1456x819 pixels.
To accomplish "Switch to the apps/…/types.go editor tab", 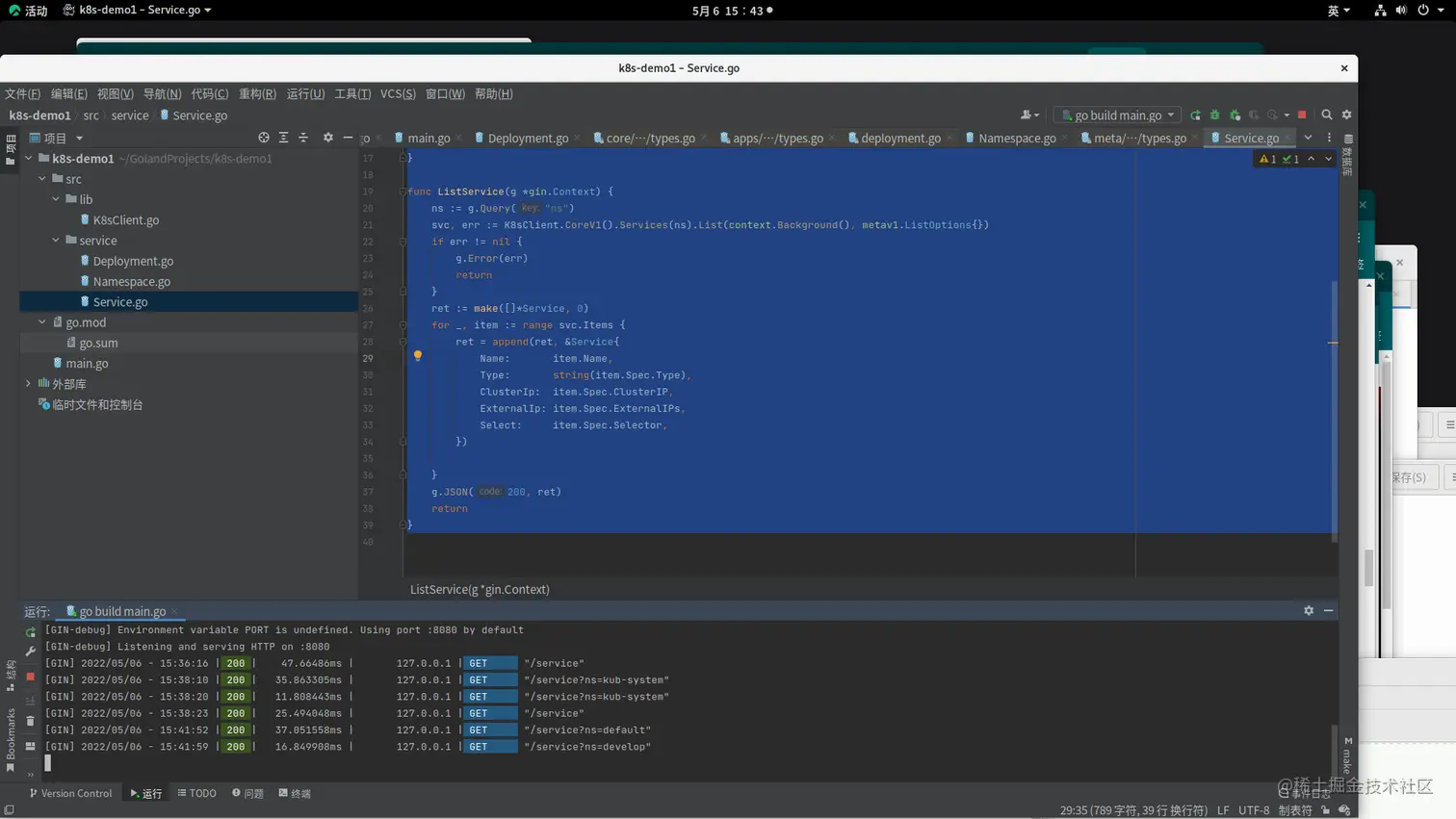I will pos(778,138).
